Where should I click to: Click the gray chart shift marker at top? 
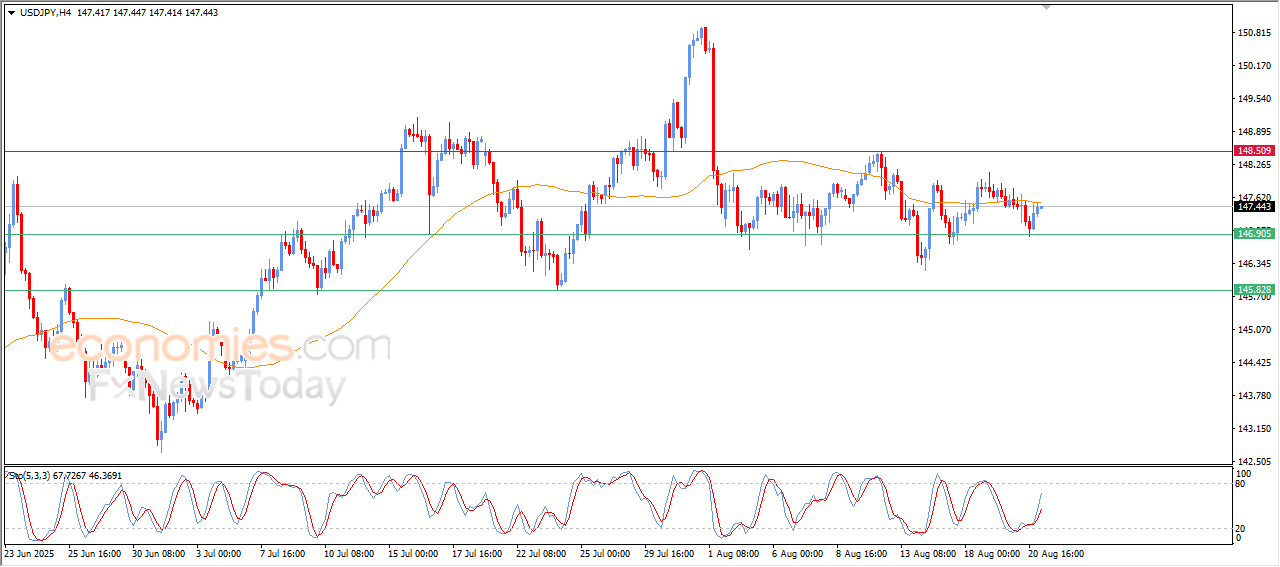(x=1047, y=6)
